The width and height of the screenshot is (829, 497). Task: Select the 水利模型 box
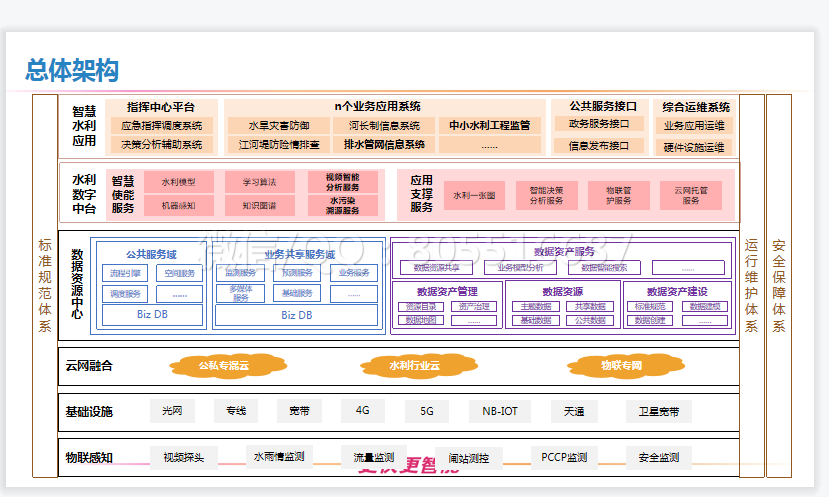pyautogui.click(x=179, y=182)
